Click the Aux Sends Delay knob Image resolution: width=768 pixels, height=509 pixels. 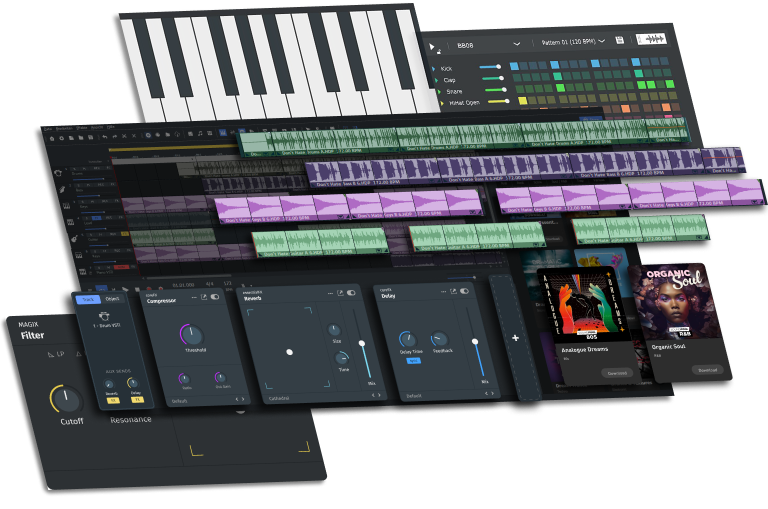click(133, 383)
